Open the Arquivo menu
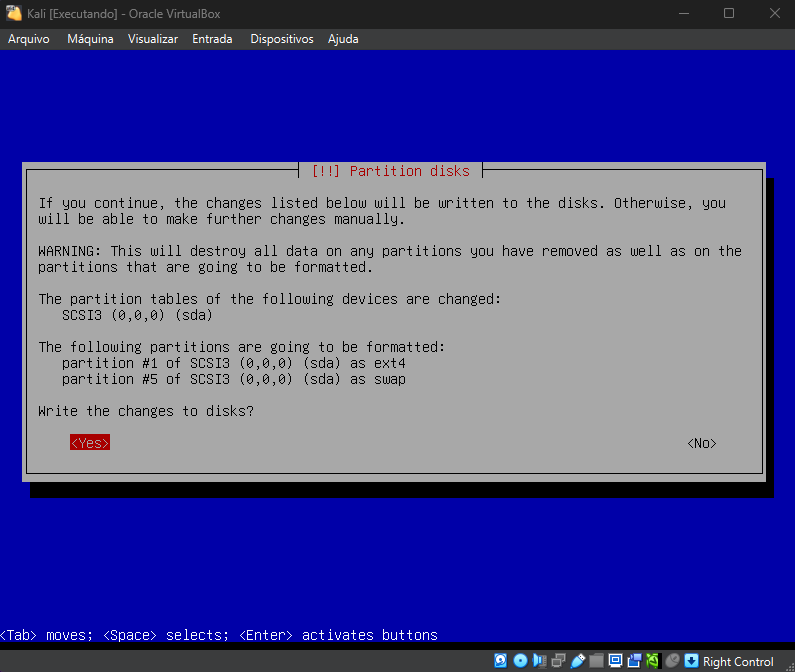The image size is (795, 672). pyautogui.click(x=29, y=39)
